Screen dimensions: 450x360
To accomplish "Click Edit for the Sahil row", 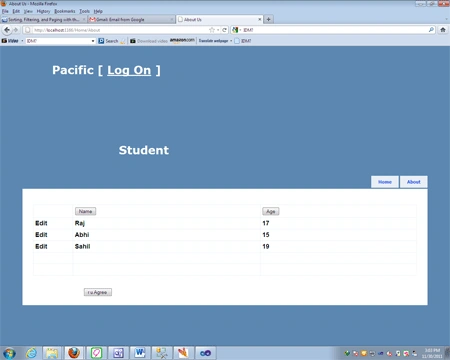I will [x=41, y=247].
